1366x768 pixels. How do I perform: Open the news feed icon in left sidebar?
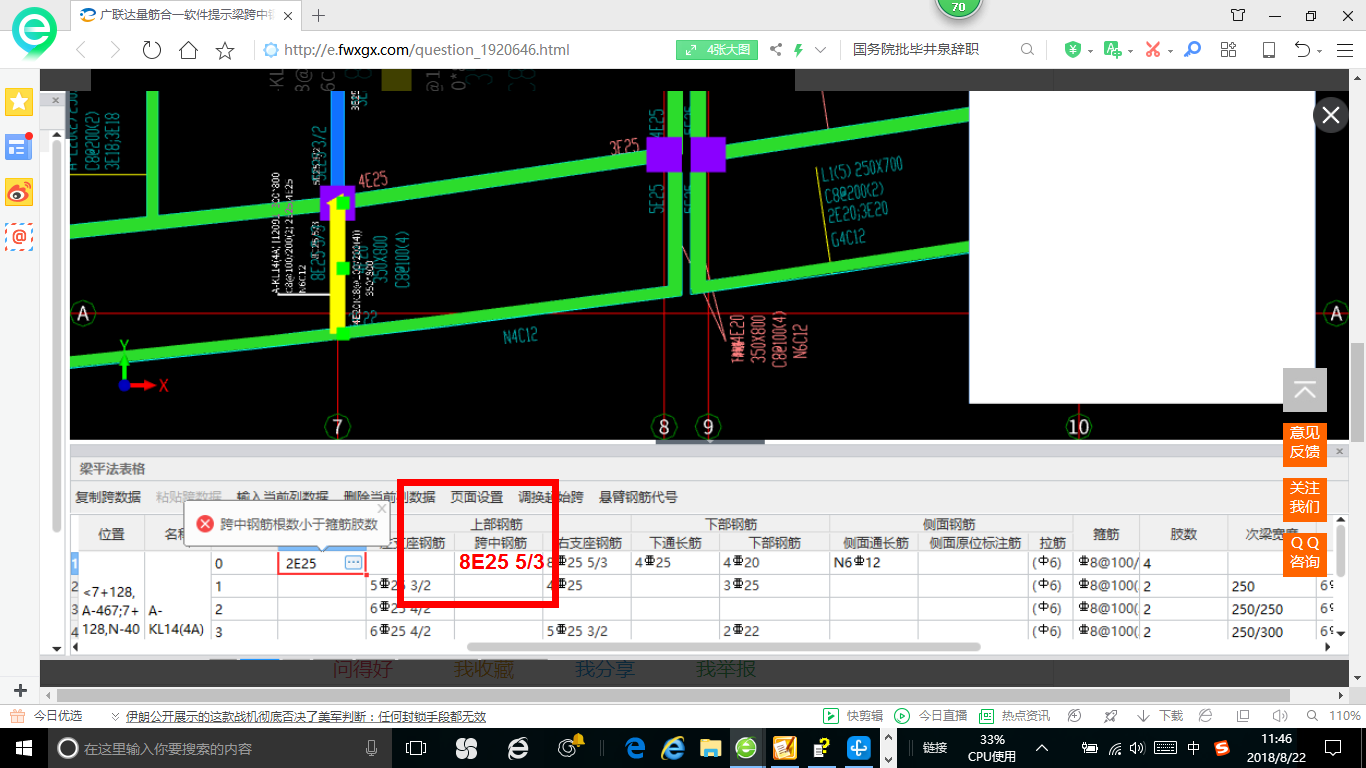point(19,146)
